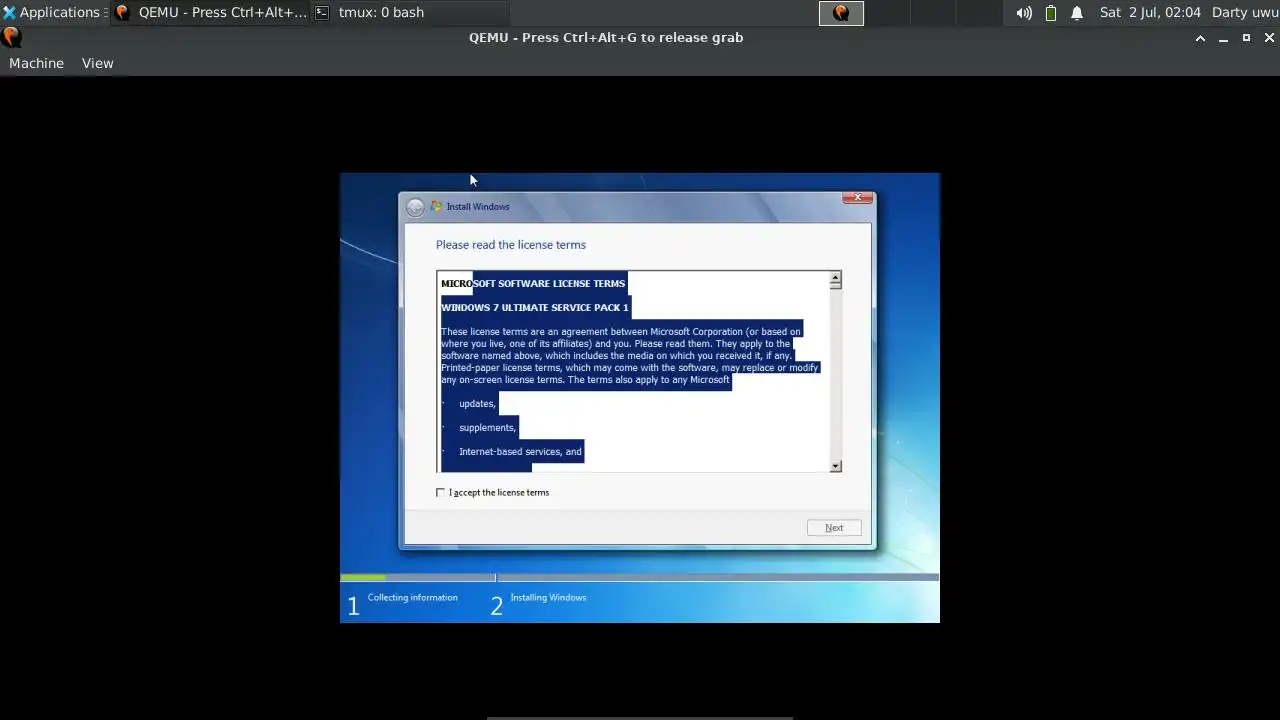
Task: Maximize the QEMU window
Action: [x=1246, y=38]
